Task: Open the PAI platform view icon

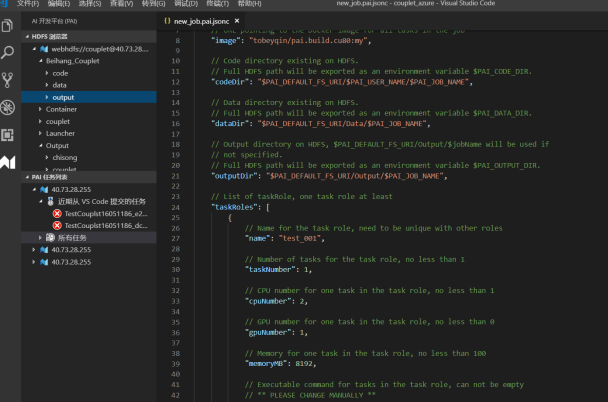Action: (x=7, y=162)
